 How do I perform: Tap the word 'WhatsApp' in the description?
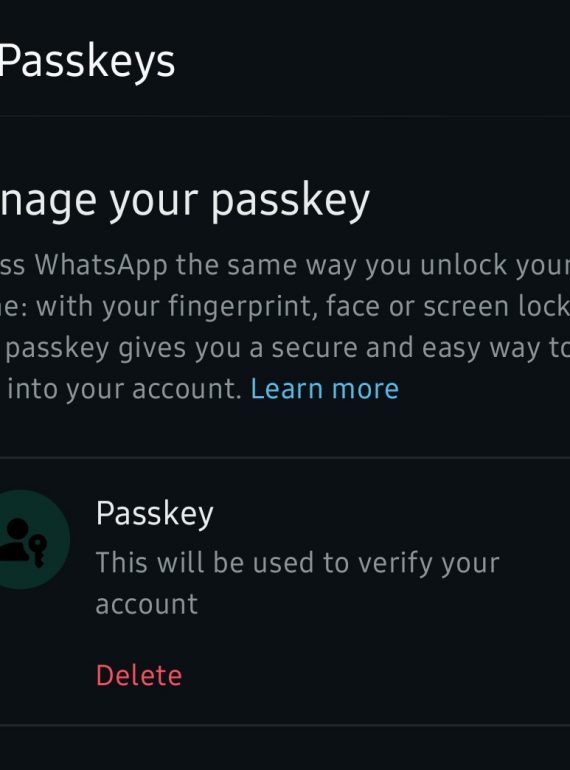(101, 265)
